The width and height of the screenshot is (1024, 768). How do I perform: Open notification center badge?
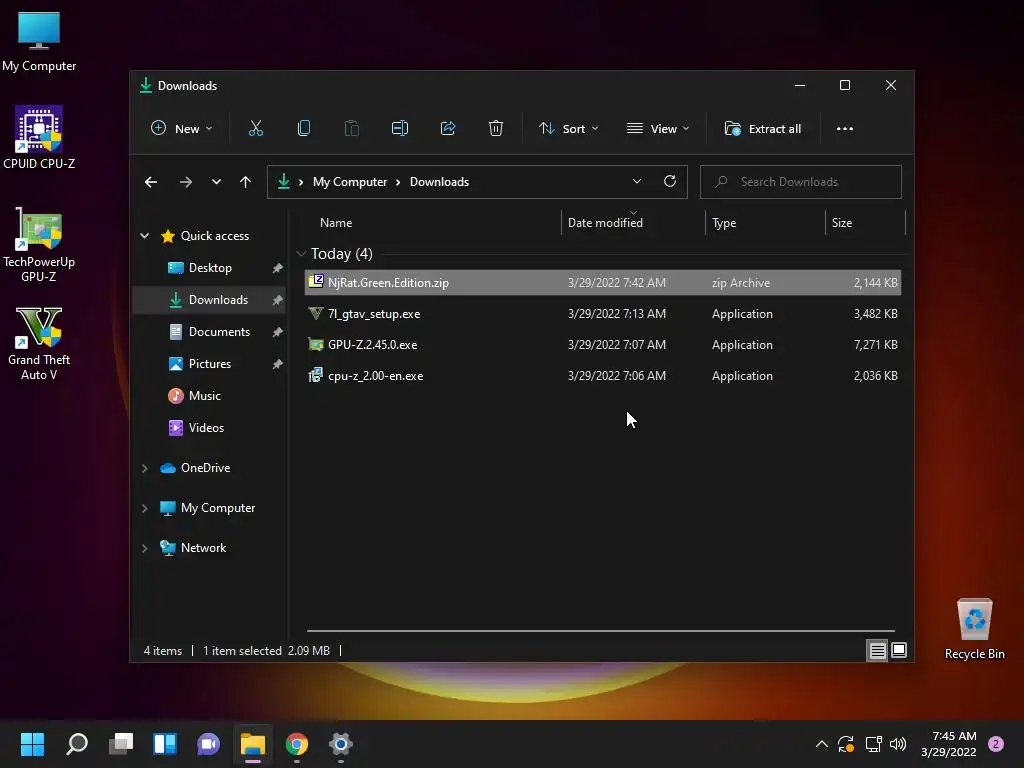995,744
